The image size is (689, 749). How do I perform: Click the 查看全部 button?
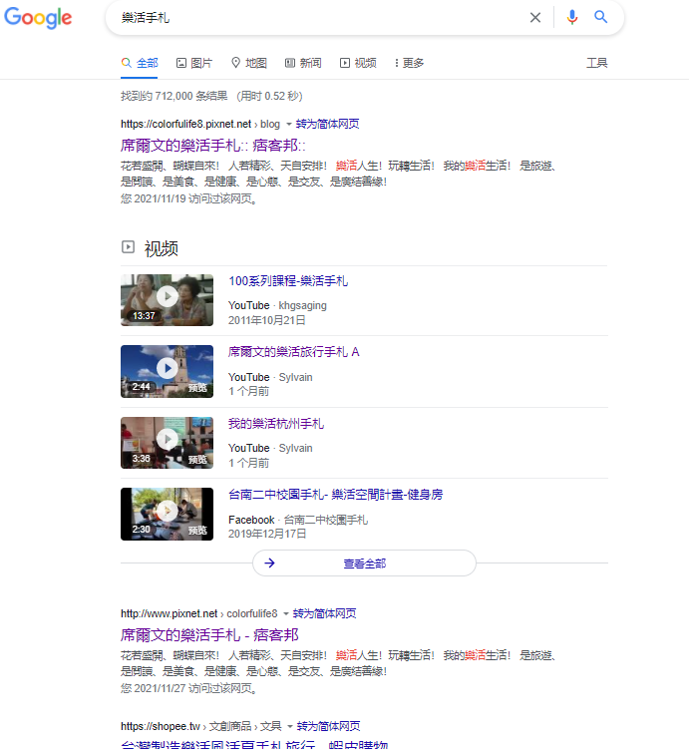364,563
